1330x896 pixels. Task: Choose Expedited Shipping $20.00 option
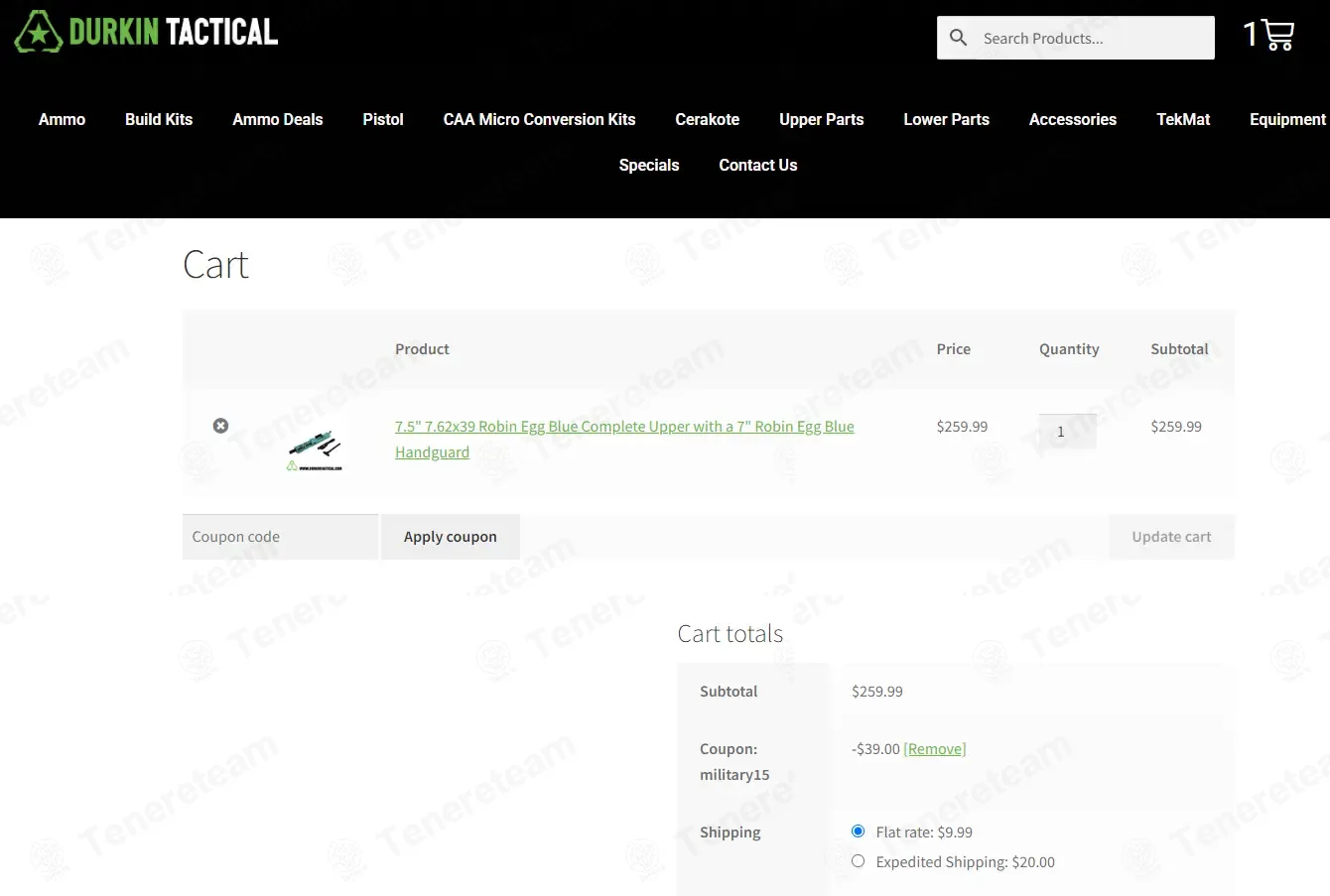tap(859, 861)
